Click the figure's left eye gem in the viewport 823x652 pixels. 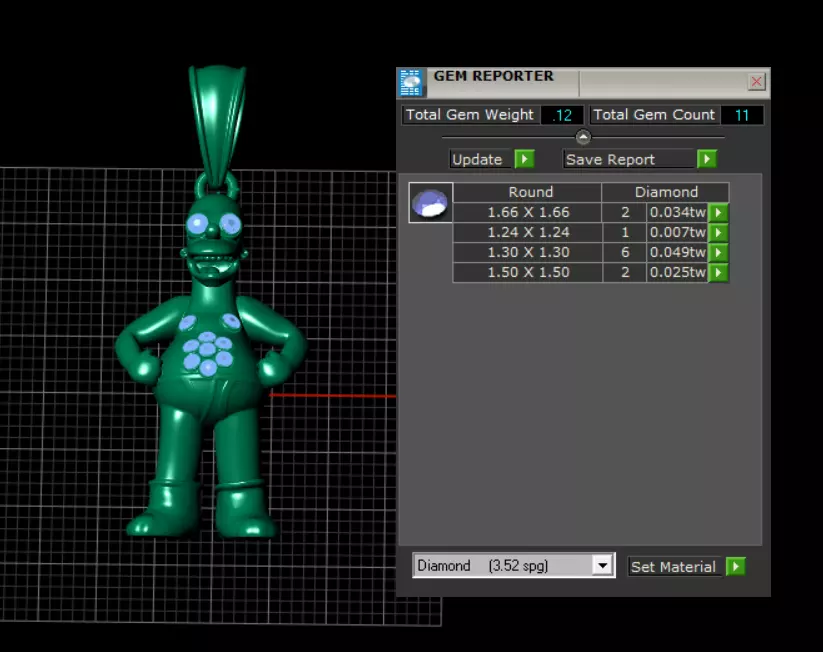[x=197, y=225]
